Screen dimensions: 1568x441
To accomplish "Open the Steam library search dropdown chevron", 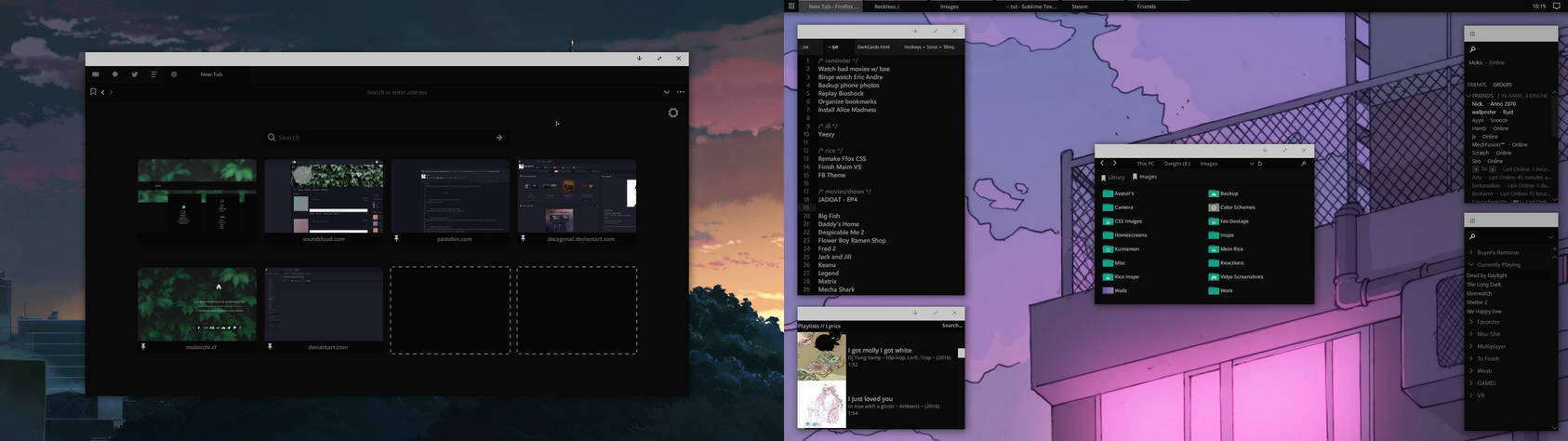I will pos(1550,236).
